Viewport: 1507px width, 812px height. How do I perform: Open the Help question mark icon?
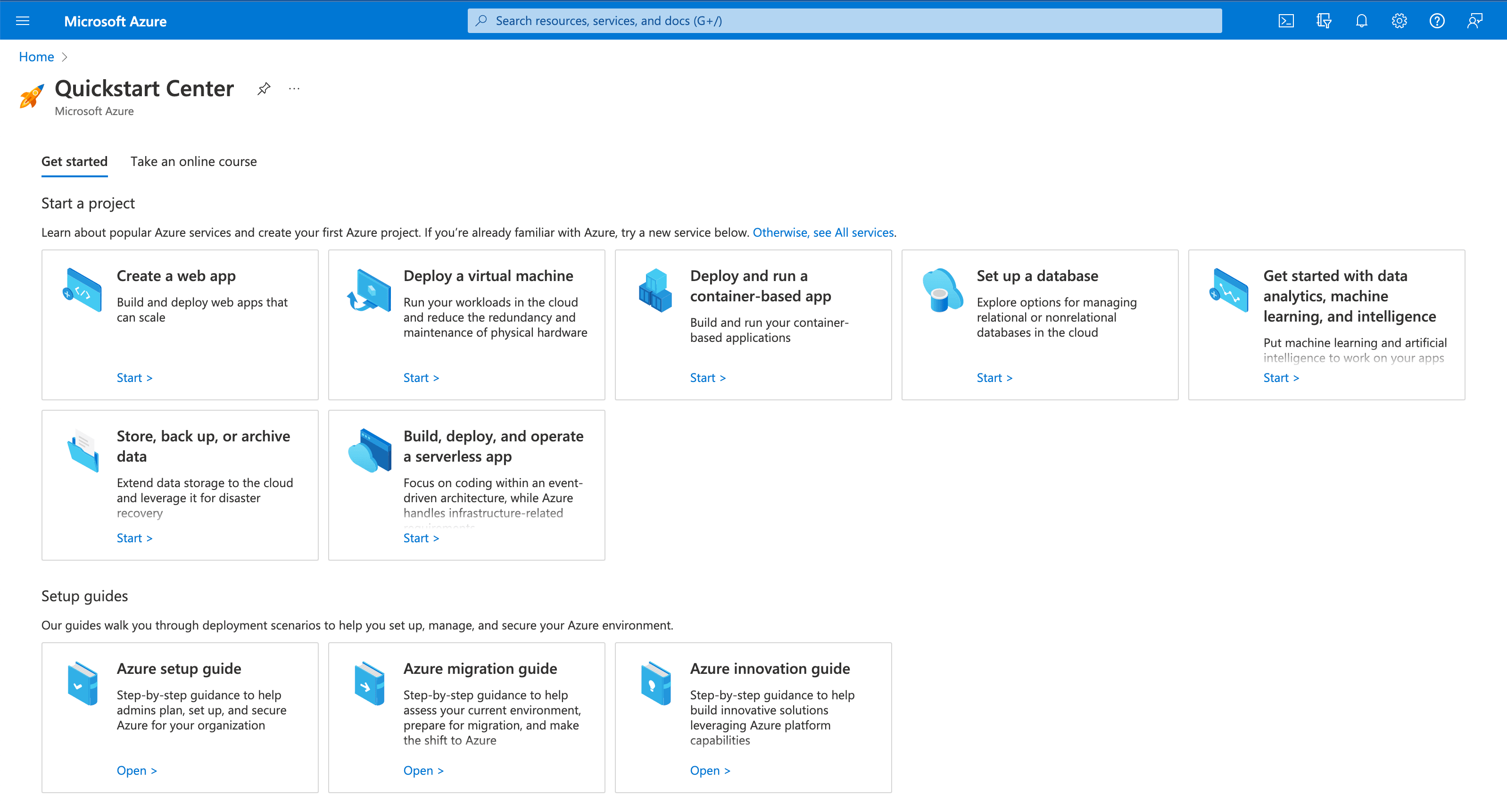pos(1437,21)
